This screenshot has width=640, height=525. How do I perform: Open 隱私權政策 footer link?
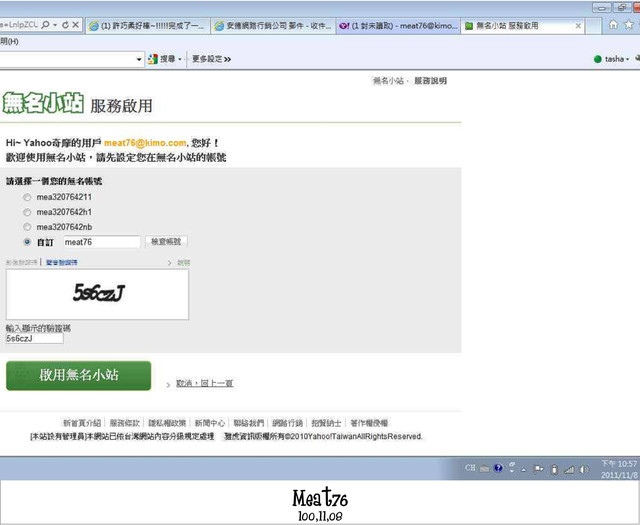(x=167, y=423)
